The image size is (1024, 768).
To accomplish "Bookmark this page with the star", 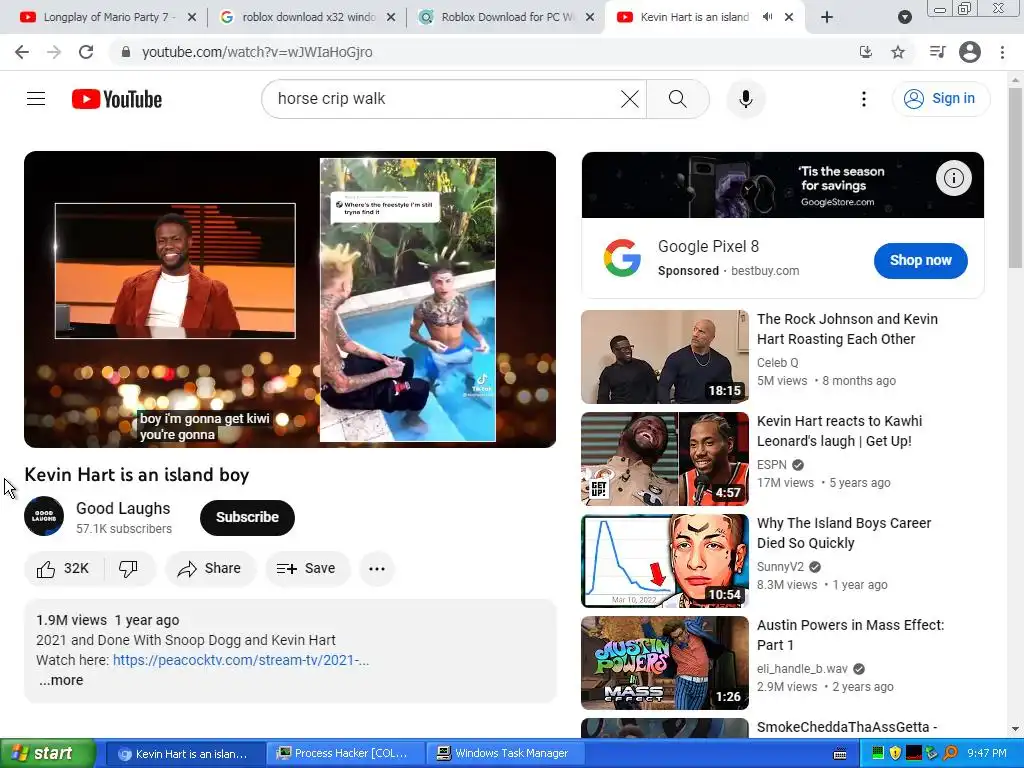I will coord(898,52).
